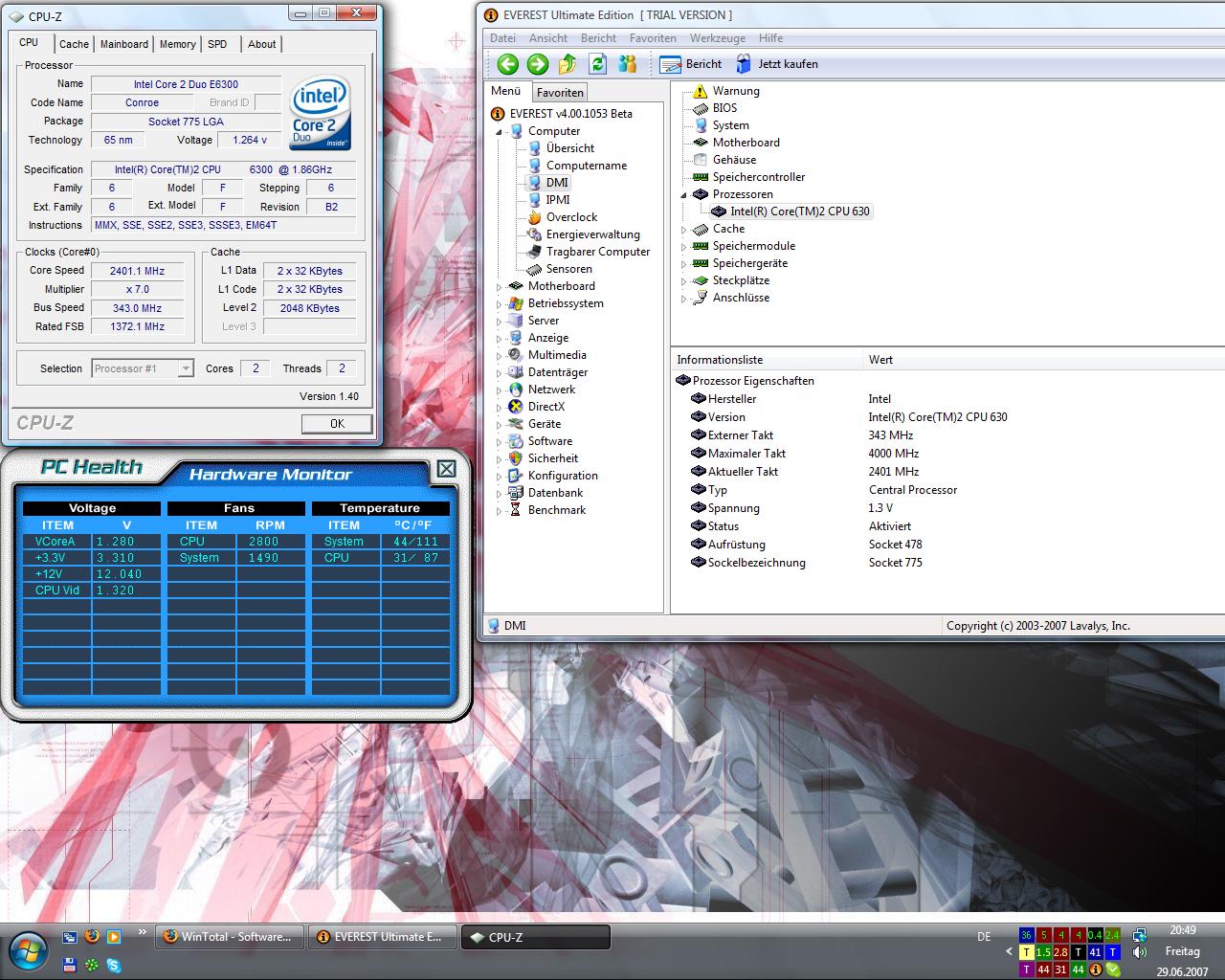The width and height of the screenshot is (1225, 980).
Task: Click the Skype quick launch icon
Action: pyautogui.click(x=114, y=966)
